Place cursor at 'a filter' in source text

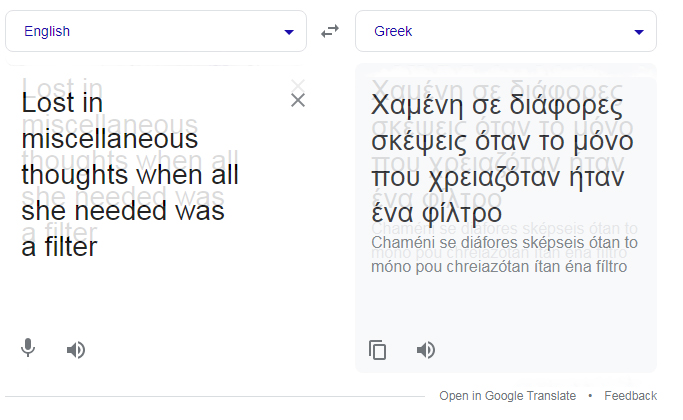[x=60, y=247]
